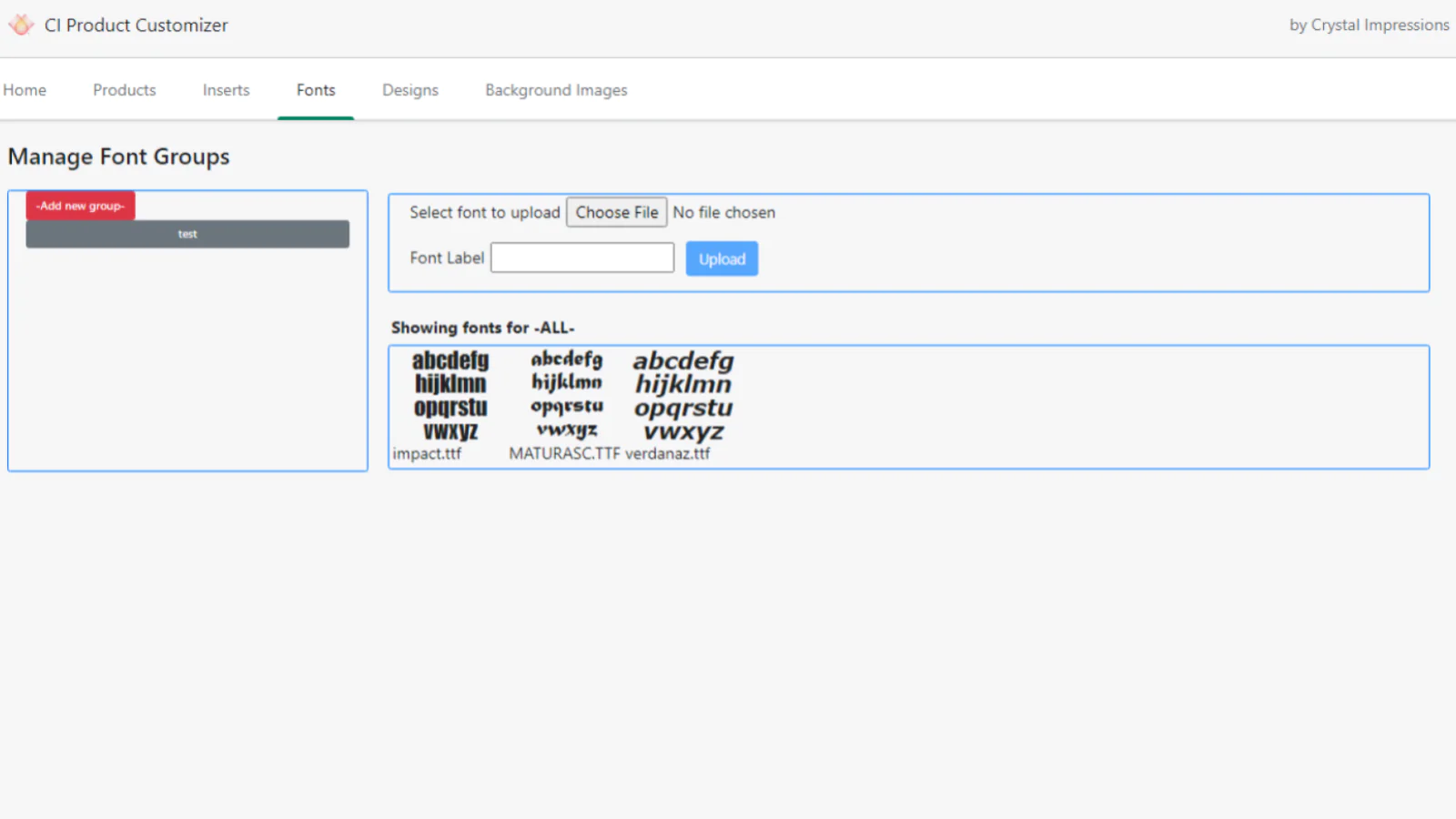Click the CI Product Customizer logo icon
The width and height of the screenshot is (1456, 819).
21,25
